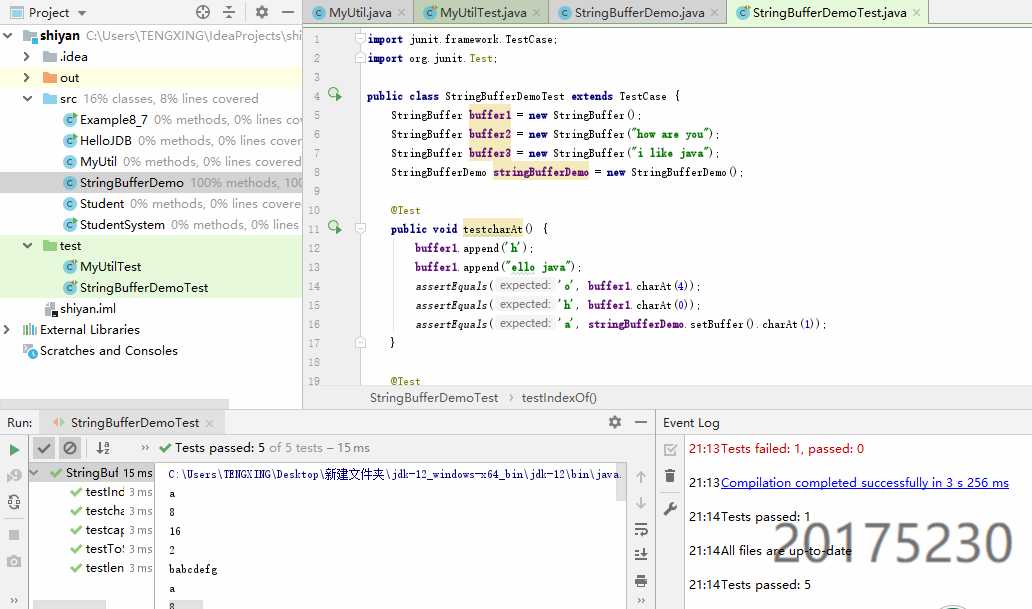Rerun tests with green play button
This screenshot has height=609, width=1032.
[14, 450]
